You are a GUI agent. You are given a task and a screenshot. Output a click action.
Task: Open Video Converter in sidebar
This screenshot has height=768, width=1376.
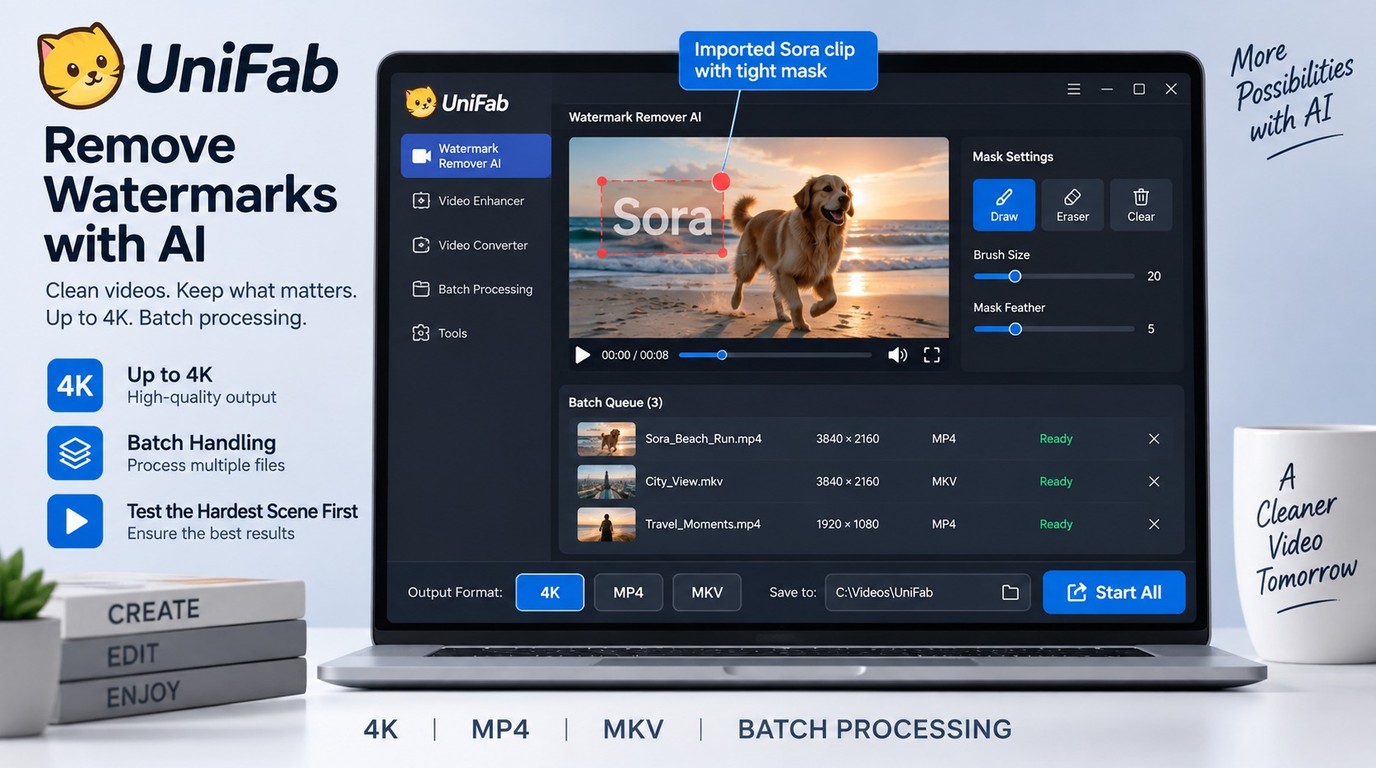click(470, 245)
